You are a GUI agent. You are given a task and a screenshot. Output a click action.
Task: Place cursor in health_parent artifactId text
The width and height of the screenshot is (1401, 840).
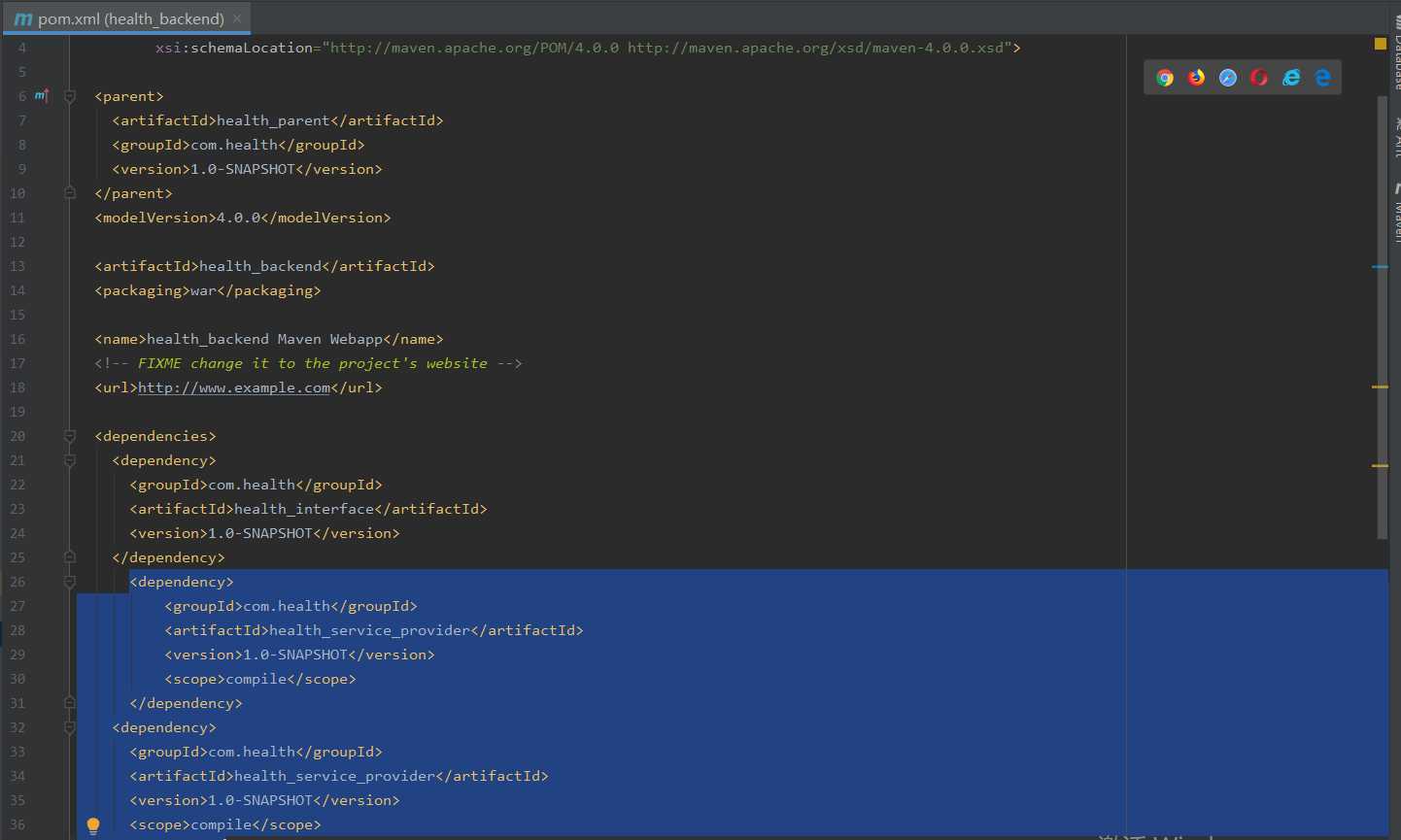click(x=273, y=120)
